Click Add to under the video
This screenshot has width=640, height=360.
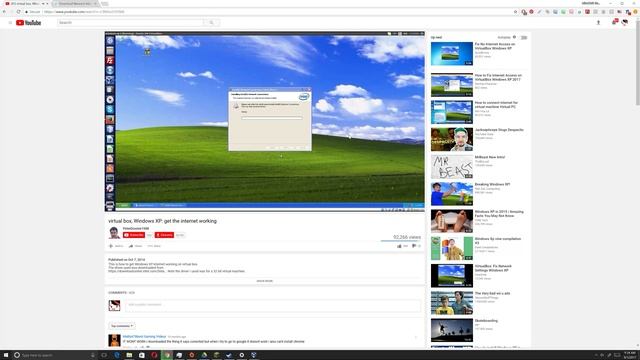pos(116,246)
